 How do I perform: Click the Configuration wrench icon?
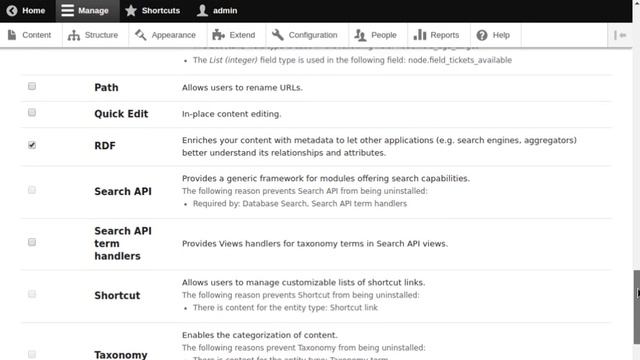(x=278, y=35)
